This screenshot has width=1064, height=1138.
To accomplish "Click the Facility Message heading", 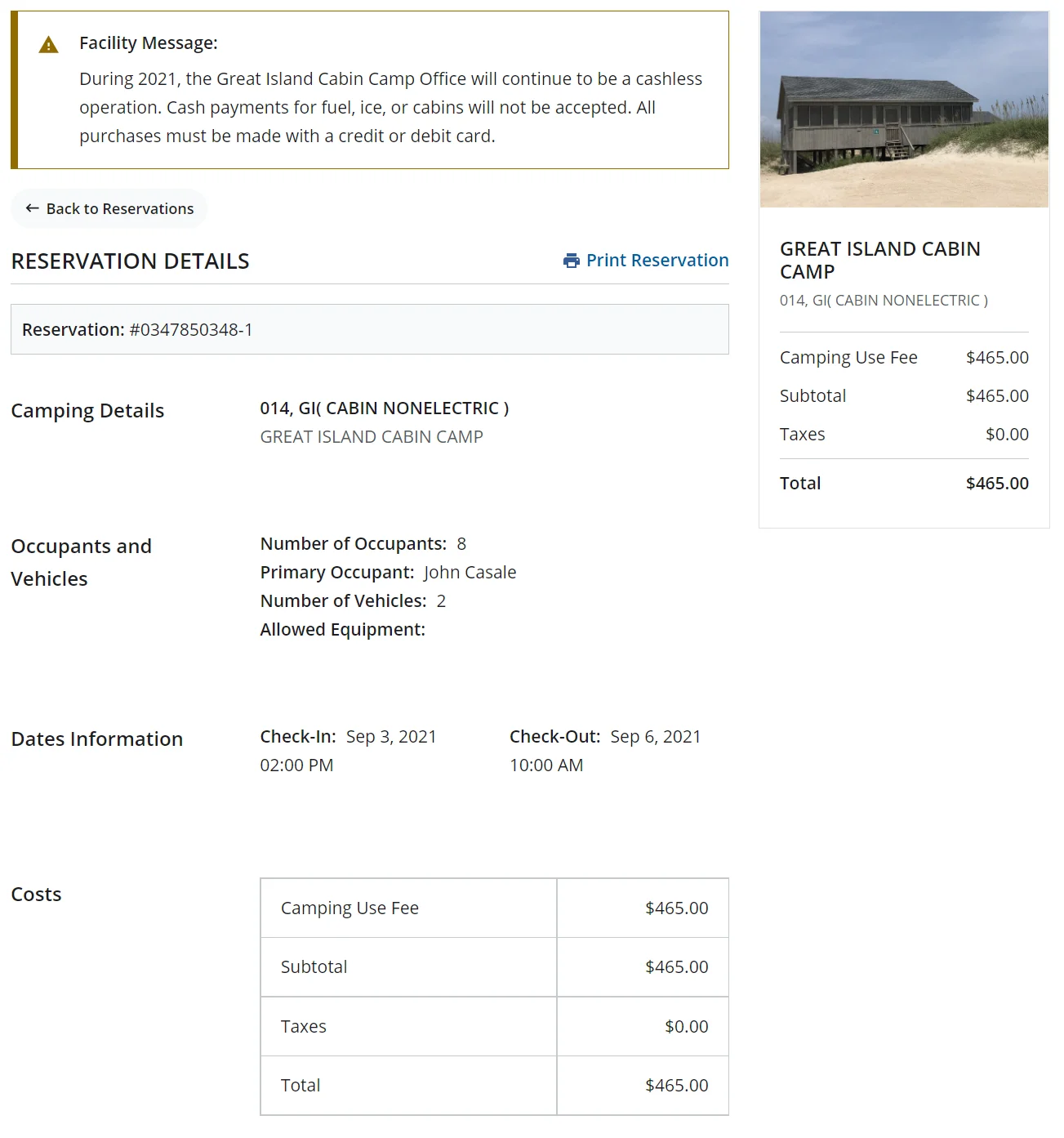I will coord(149,43).
